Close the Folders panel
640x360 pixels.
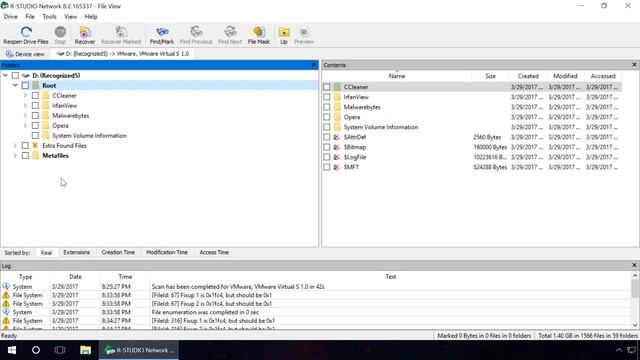313,65
